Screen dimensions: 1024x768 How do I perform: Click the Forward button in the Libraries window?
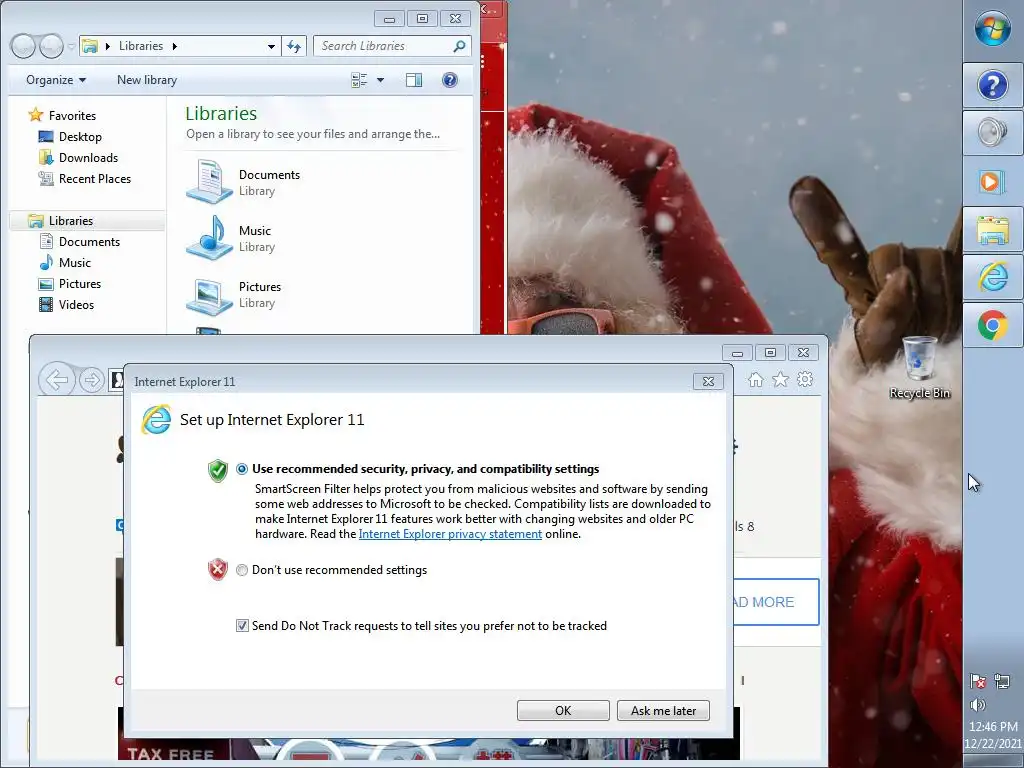coord(51,46)
